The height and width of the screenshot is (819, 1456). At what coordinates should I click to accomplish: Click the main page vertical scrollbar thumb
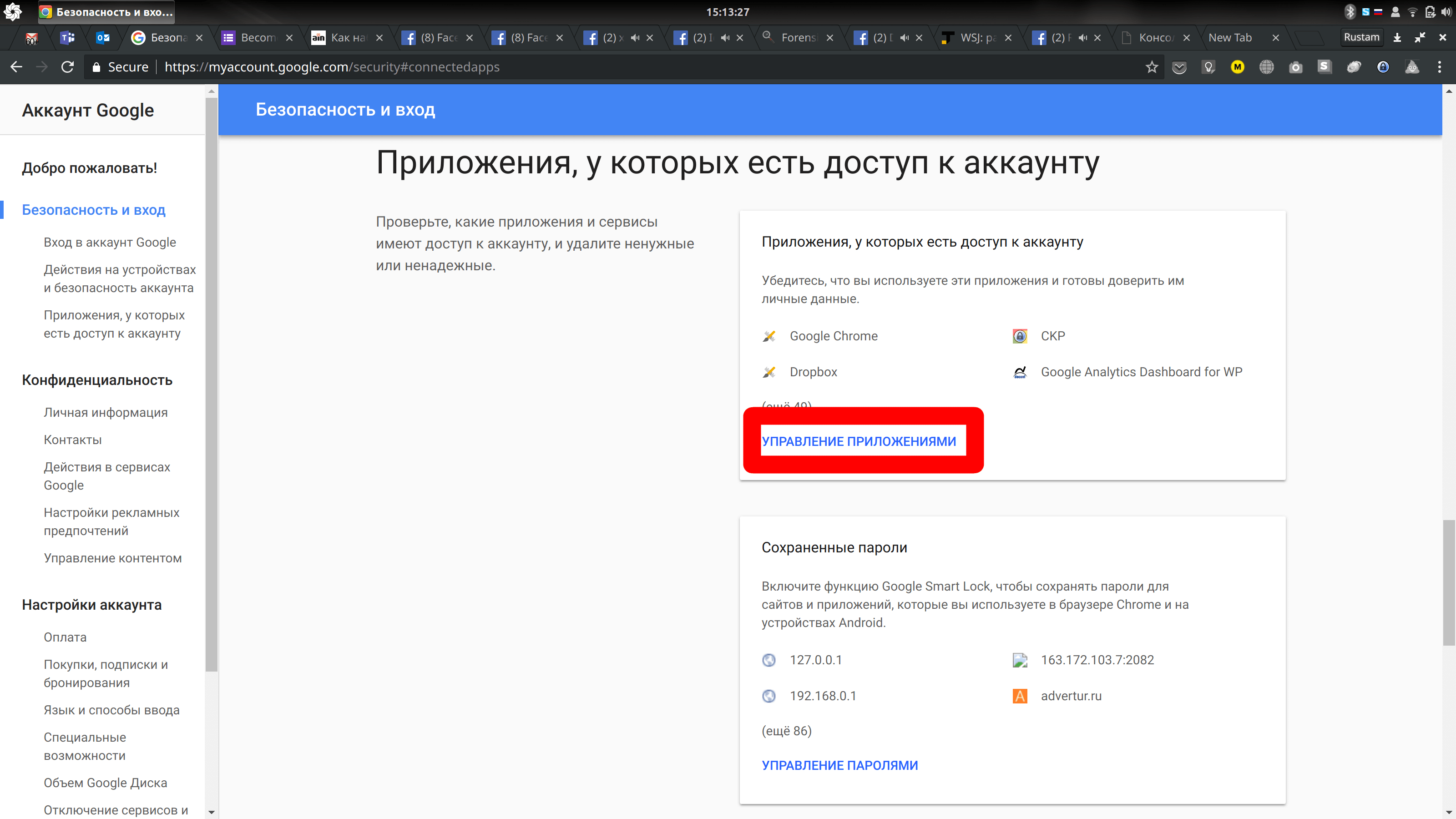click(x=1449, y=582)
